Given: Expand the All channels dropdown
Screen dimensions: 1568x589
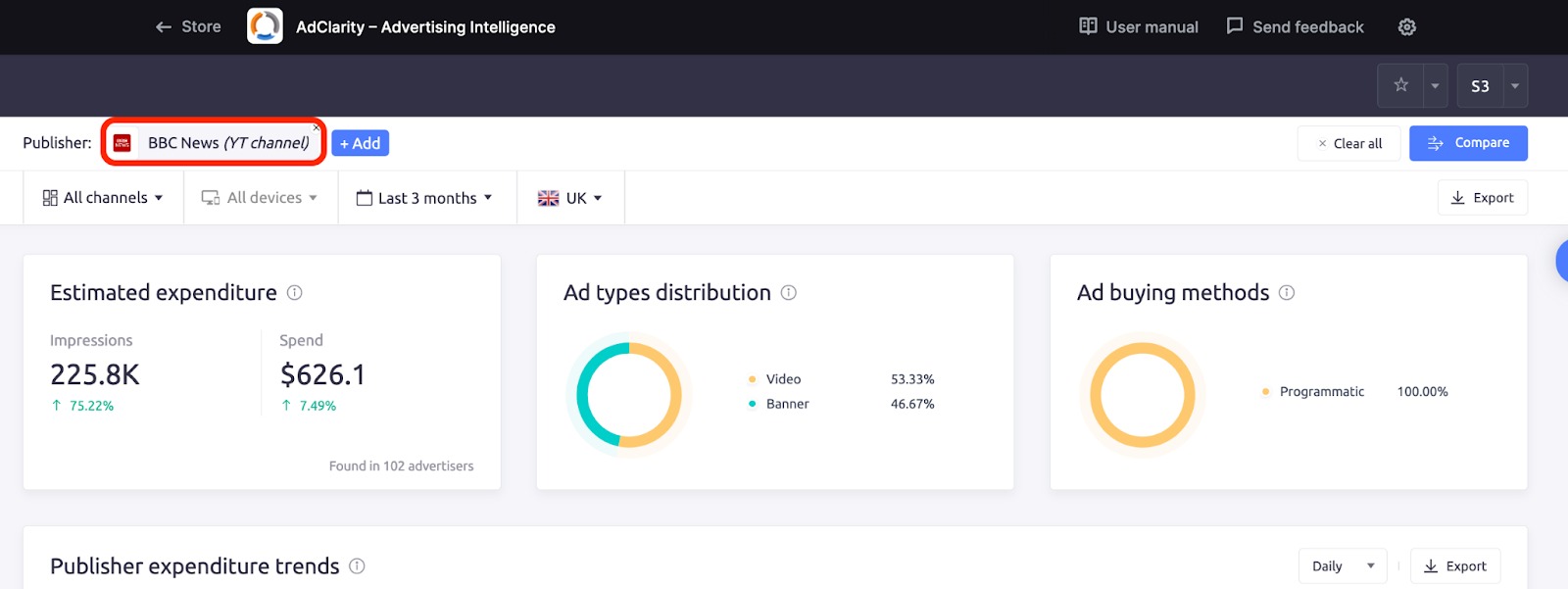Looking at the screenshot, I should (x=103, y=198).
